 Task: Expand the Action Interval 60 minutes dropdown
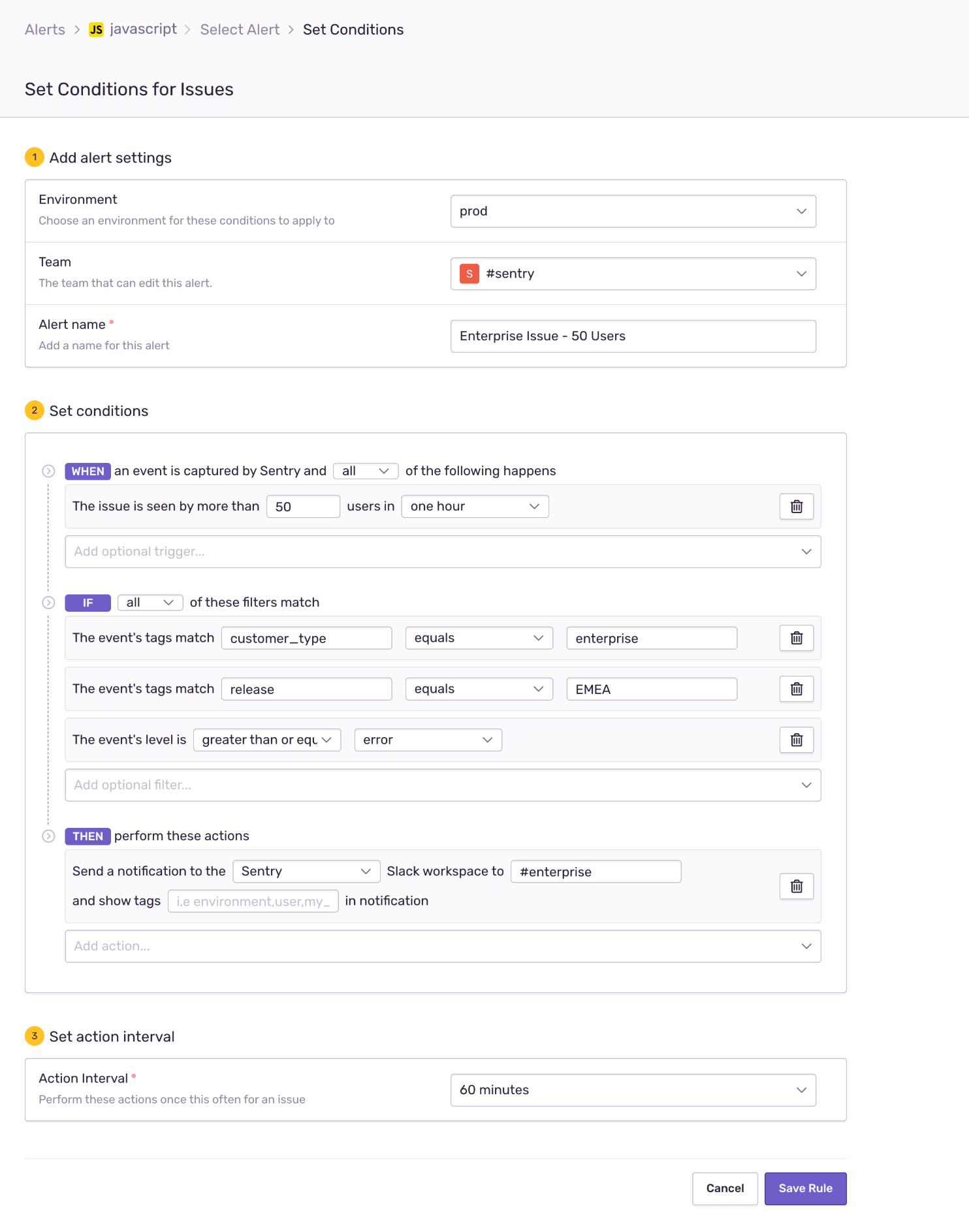(632, 1090)
